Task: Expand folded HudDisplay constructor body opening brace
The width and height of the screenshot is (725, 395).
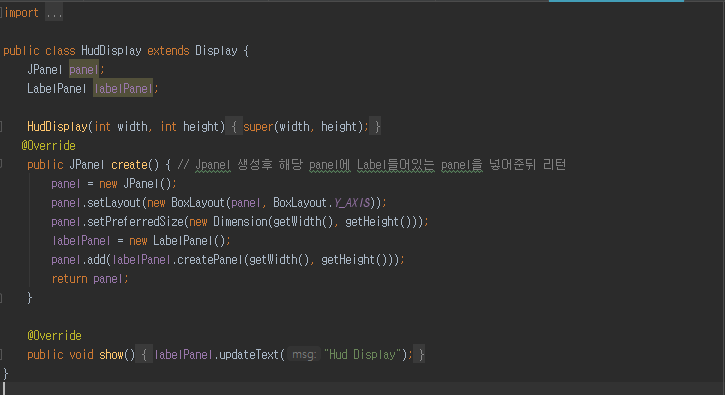Action: click(234, 127)
